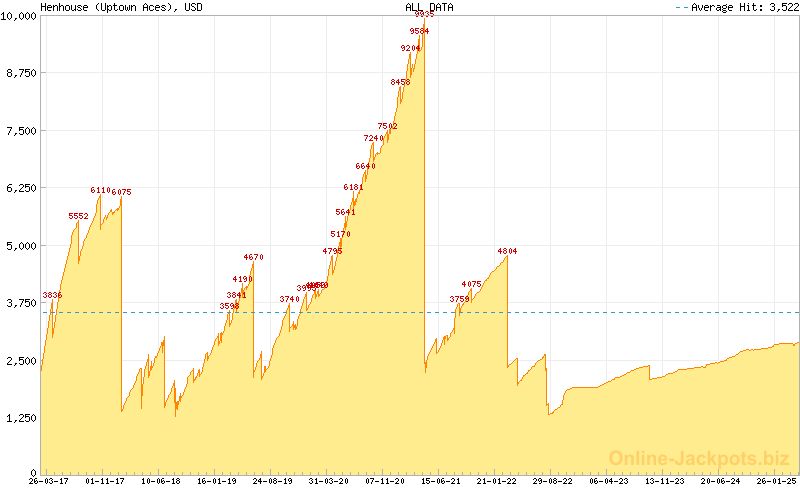
Task: Click the 15-06-21 date on the x-axis
Action: point(440,481)
